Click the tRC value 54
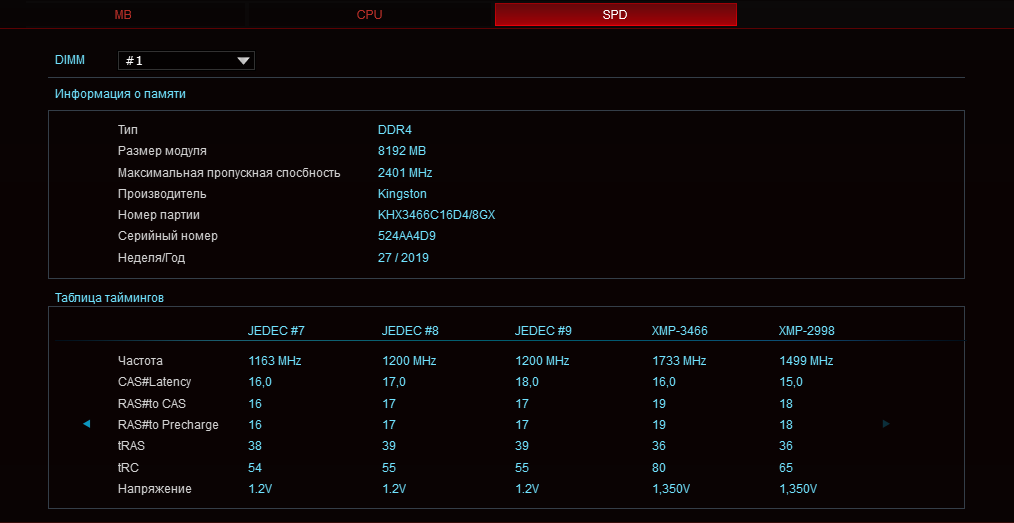Screen dimensions: 1014x523 pos(255,467)
